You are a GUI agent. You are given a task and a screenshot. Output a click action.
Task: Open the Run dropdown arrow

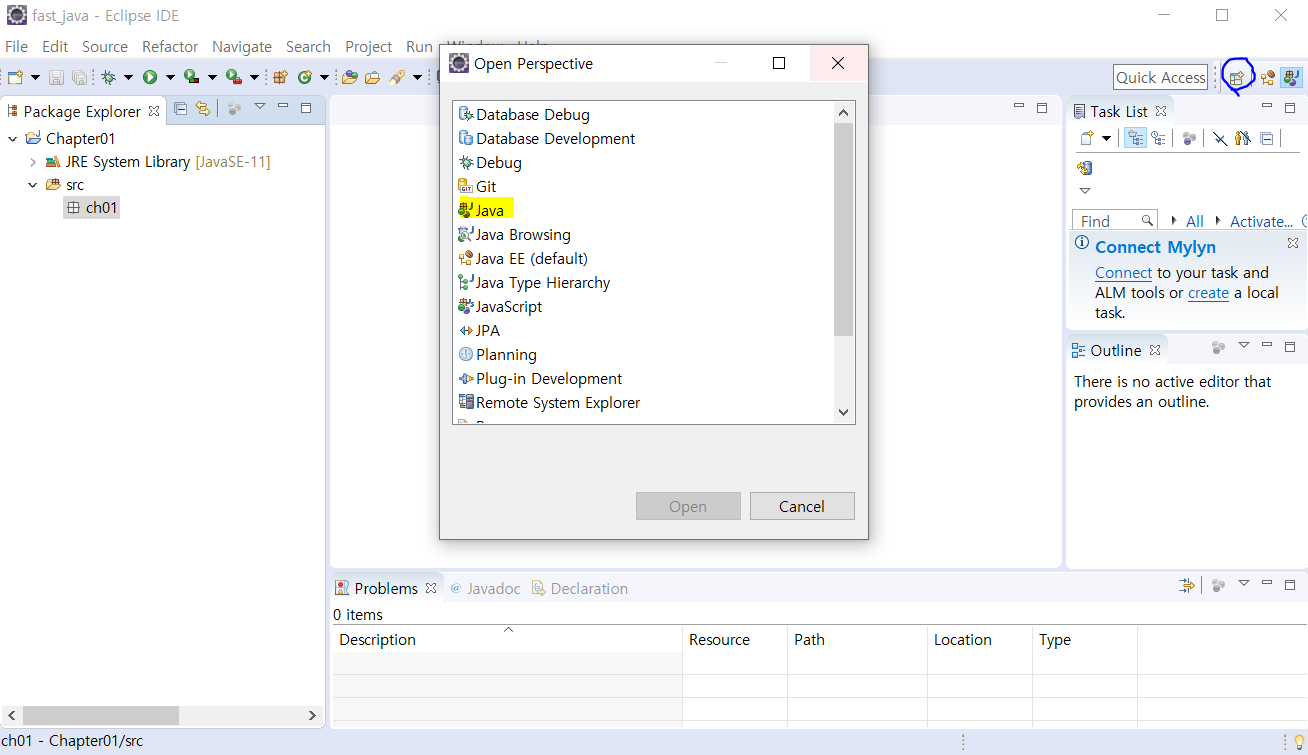(170, 78)
